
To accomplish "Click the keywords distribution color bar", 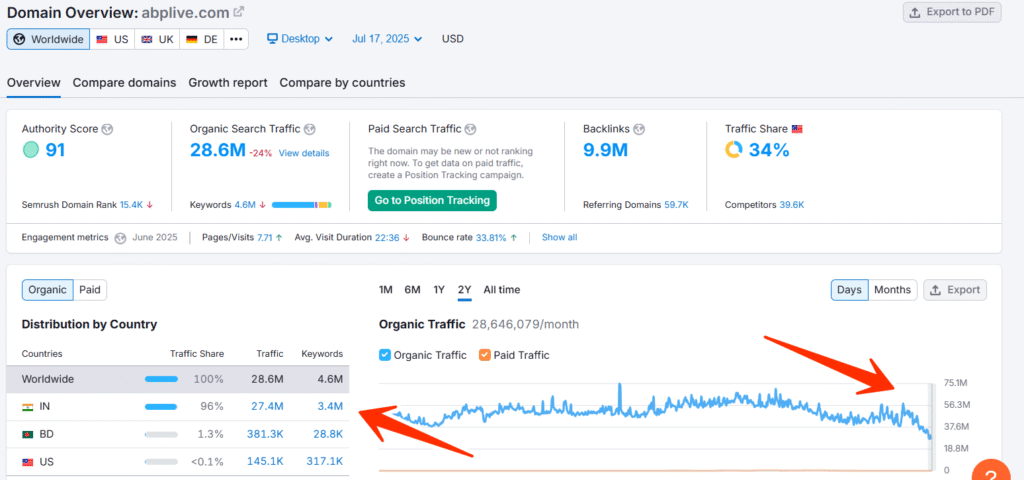I will click(302, 205).
